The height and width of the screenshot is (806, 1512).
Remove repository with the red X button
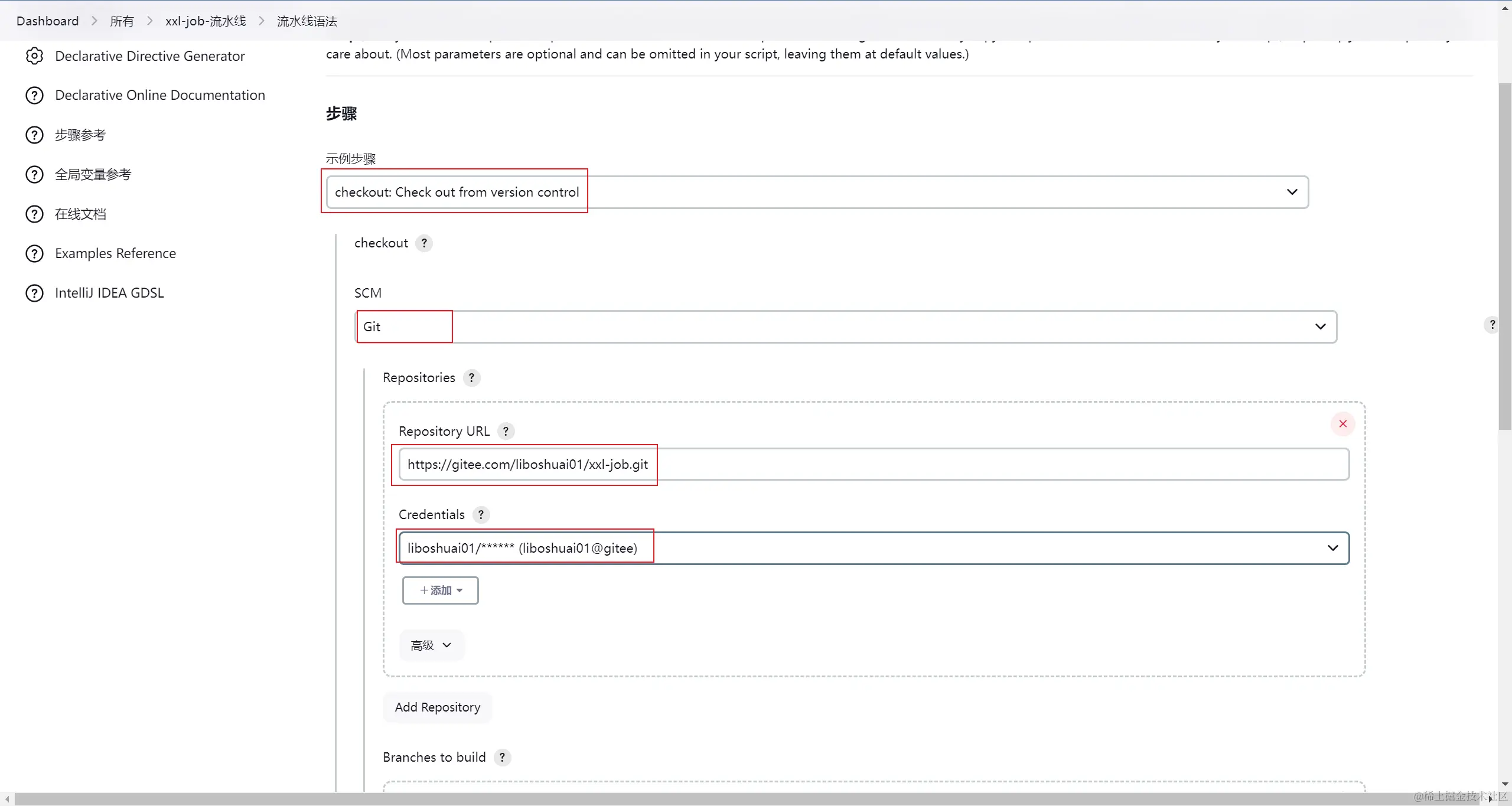[1342, 424]
